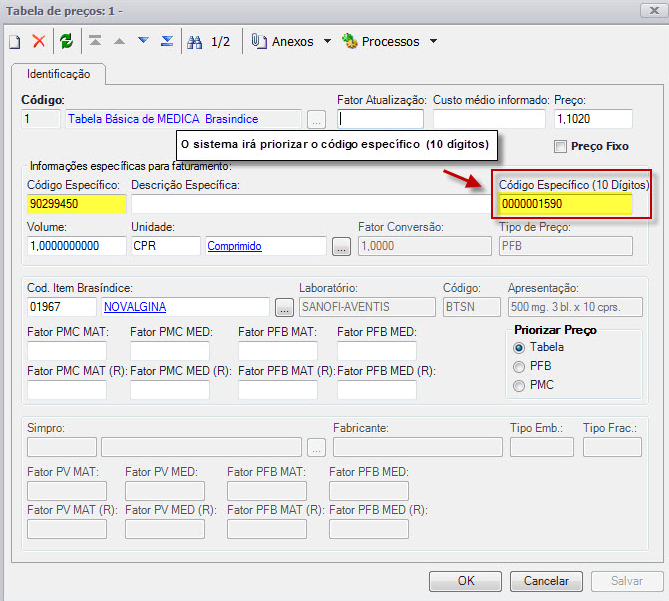Screen dimensions: 669x601
Task: Click the Tabela Básica de MEDICA Brasindice text
Action: click(x=163, y=119)
